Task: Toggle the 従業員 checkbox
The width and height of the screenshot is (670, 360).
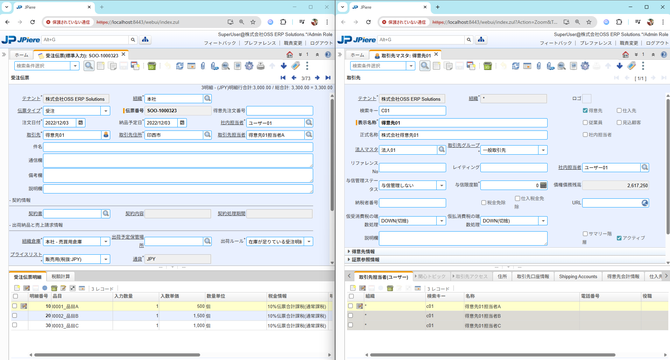Action: pyautogui.click(x=585, y=123)
